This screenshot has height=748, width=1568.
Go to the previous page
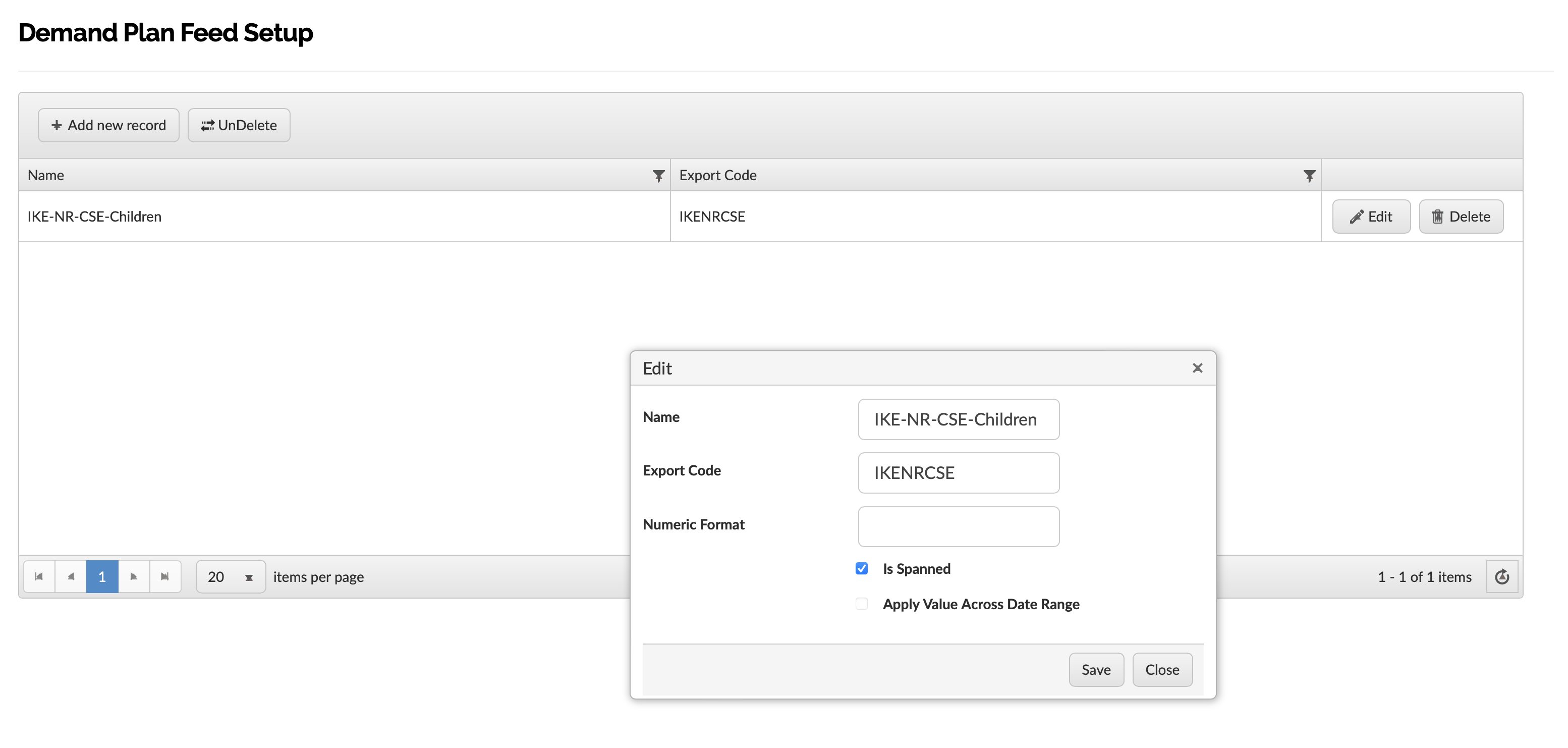pos(71,576)
